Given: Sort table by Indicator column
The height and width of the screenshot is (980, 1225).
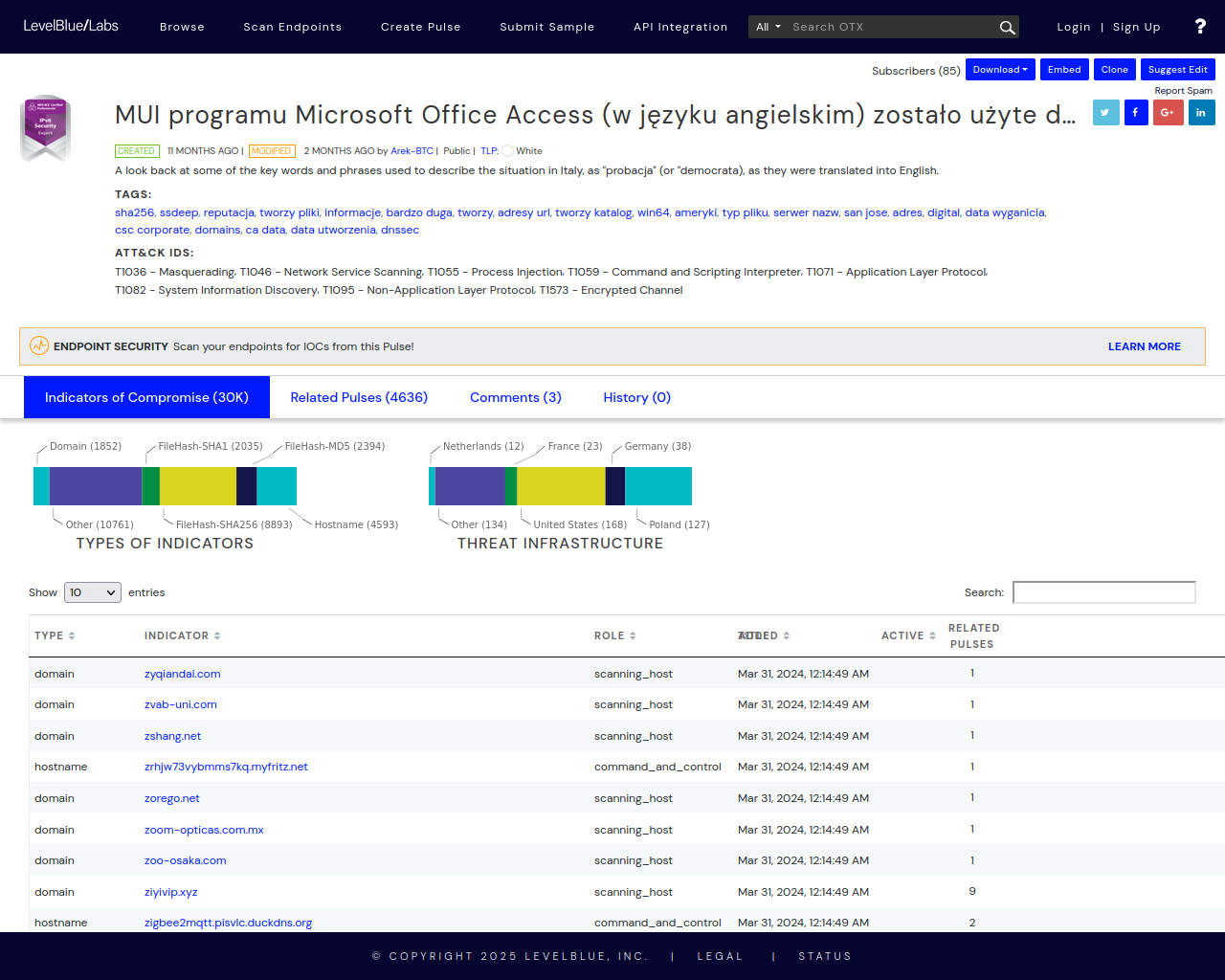Looking at the screenshot, I should tap(182, 635).
